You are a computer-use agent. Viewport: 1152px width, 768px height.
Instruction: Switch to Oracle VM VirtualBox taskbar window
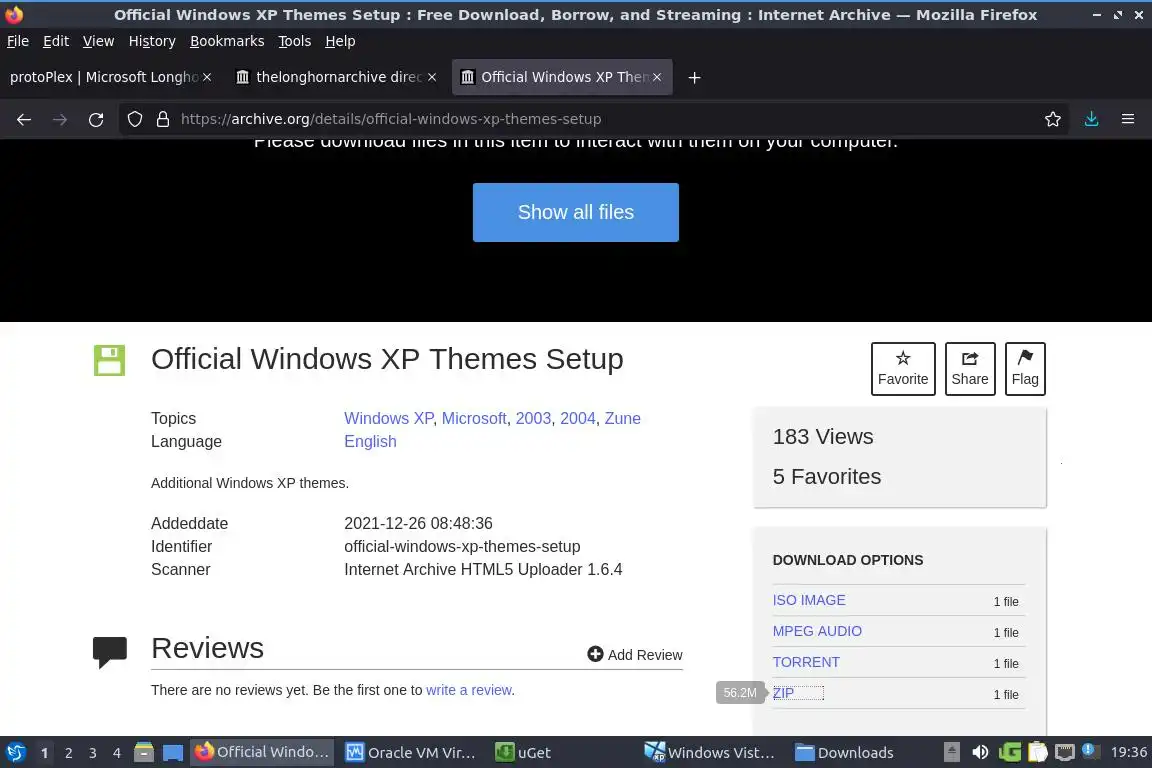click(x=411, y=753)
